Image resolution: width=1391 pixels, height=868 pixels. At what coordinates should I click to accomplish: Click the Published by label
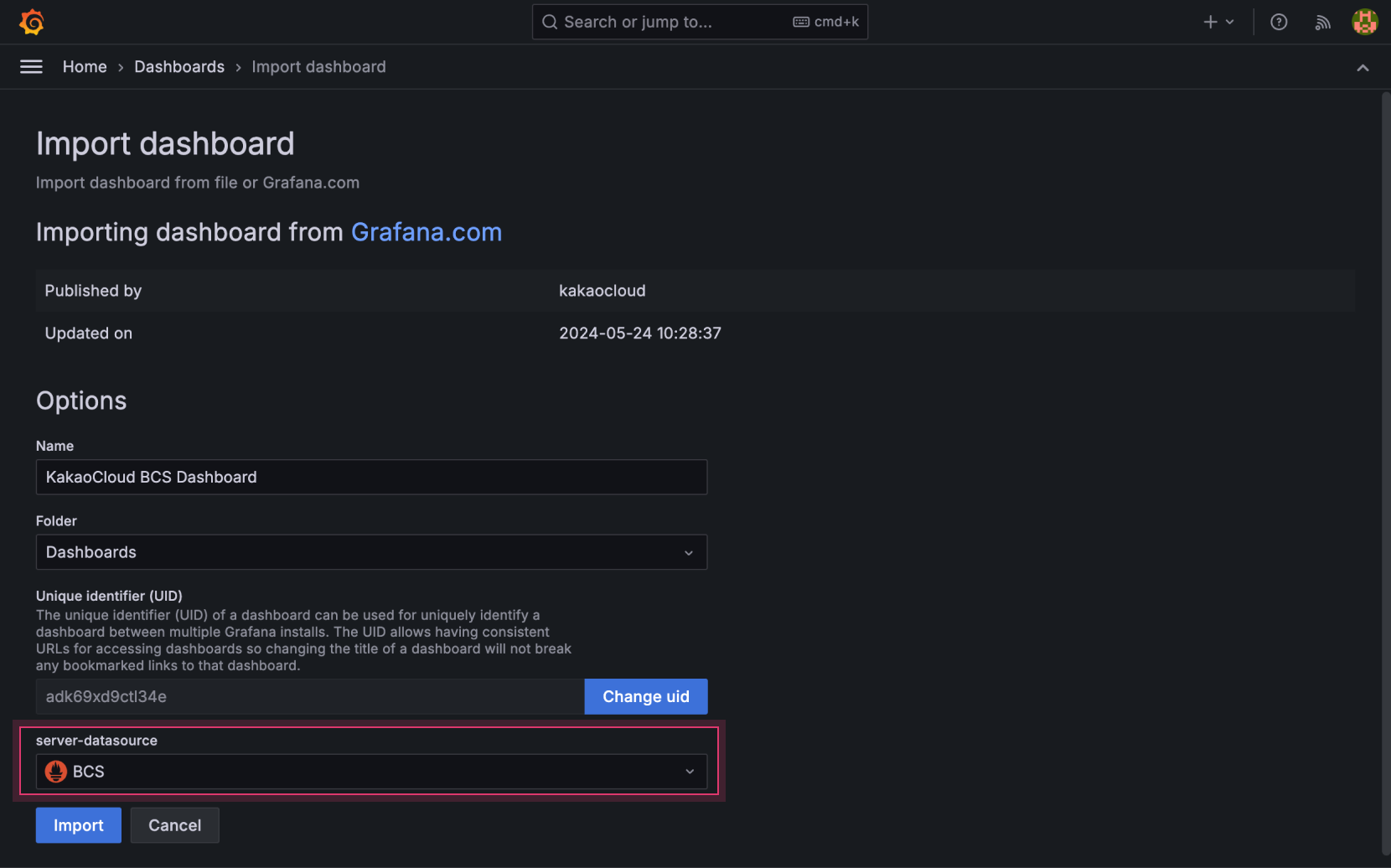[x=93, y=291]
